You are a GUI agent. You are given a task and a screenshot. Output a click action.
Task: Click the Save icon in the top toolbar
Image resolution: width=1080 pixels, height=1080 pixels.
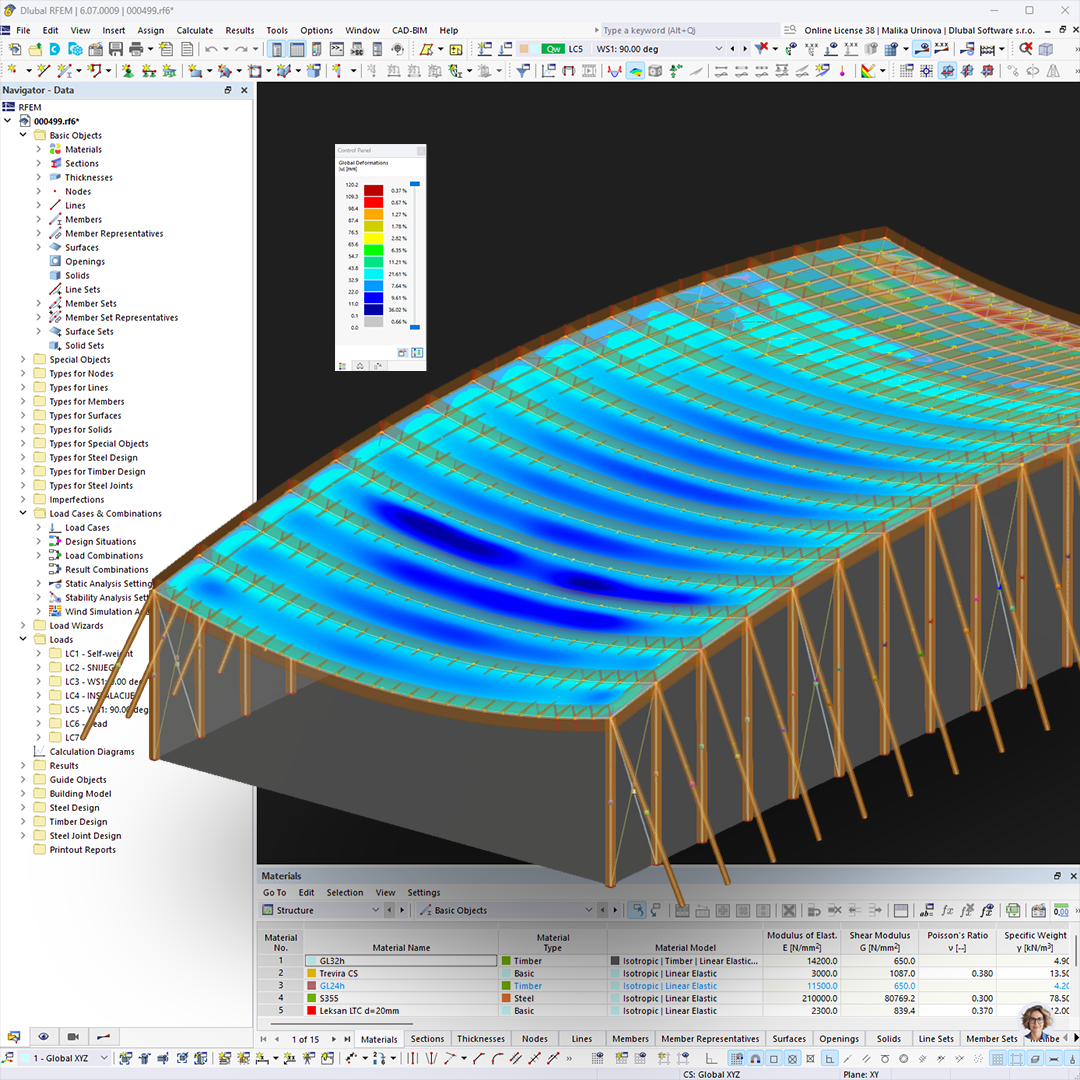click(x=116, y=47)
